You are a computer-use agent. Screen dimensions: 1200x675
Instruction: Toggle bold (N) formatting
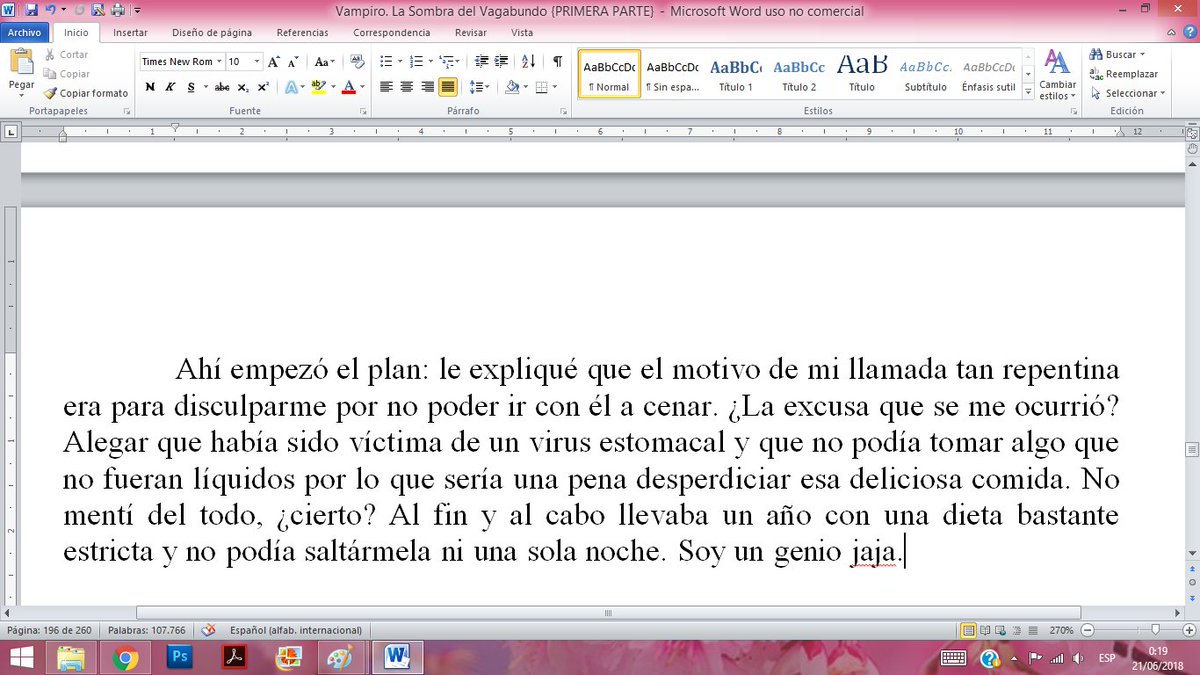(150, 87)
